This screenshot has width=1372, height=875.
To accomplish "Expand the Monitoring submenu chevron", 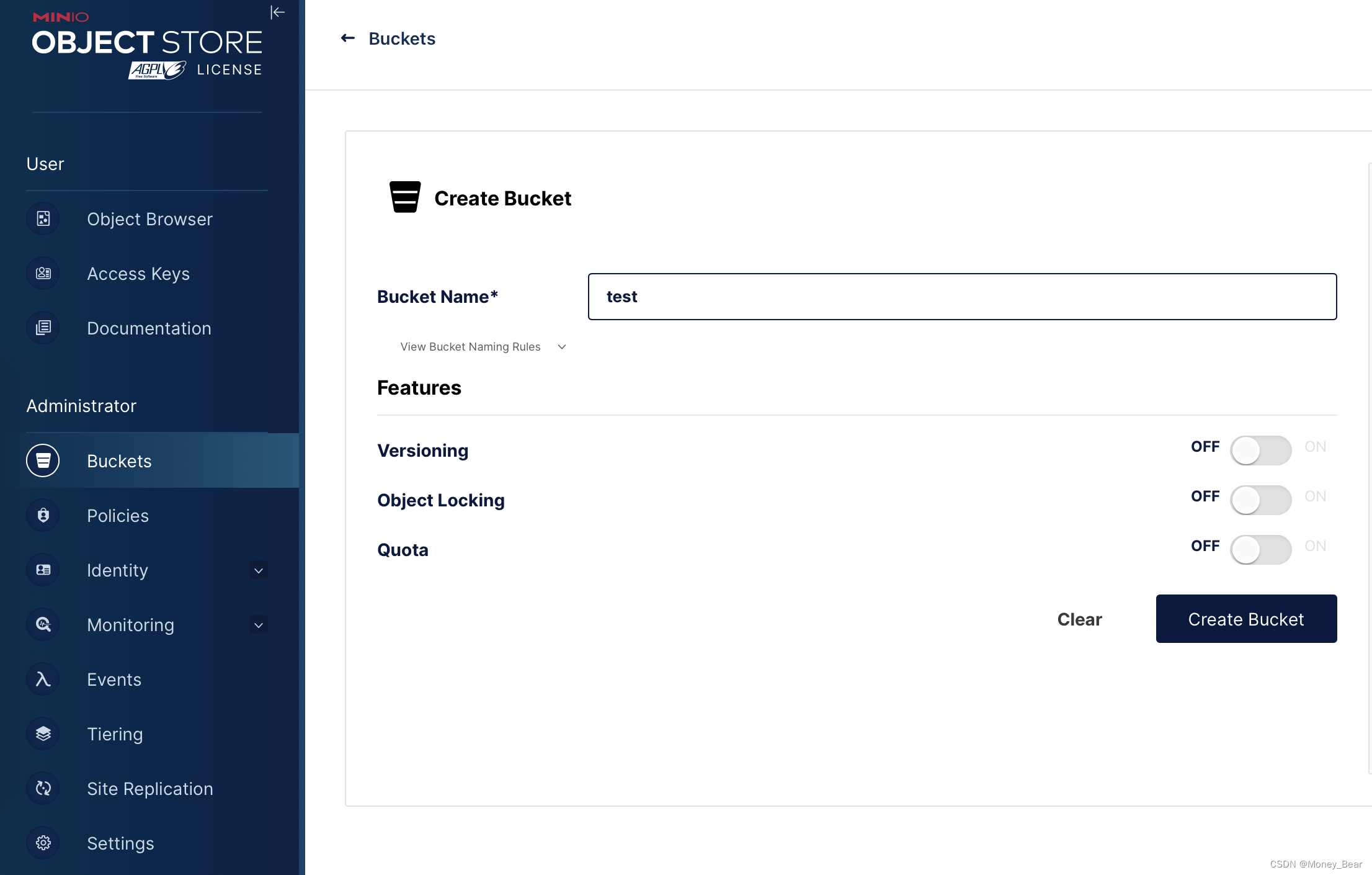I will click(259, 625).
